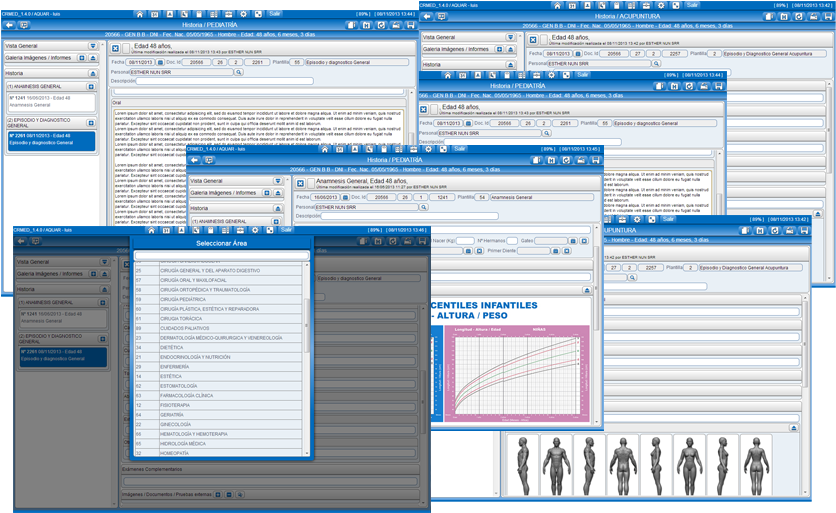Screen dimensions: 836x513
Task: Collapse Historia section in top-left Pediatría window
Action: pyautogui.click(x=93, y=73)
